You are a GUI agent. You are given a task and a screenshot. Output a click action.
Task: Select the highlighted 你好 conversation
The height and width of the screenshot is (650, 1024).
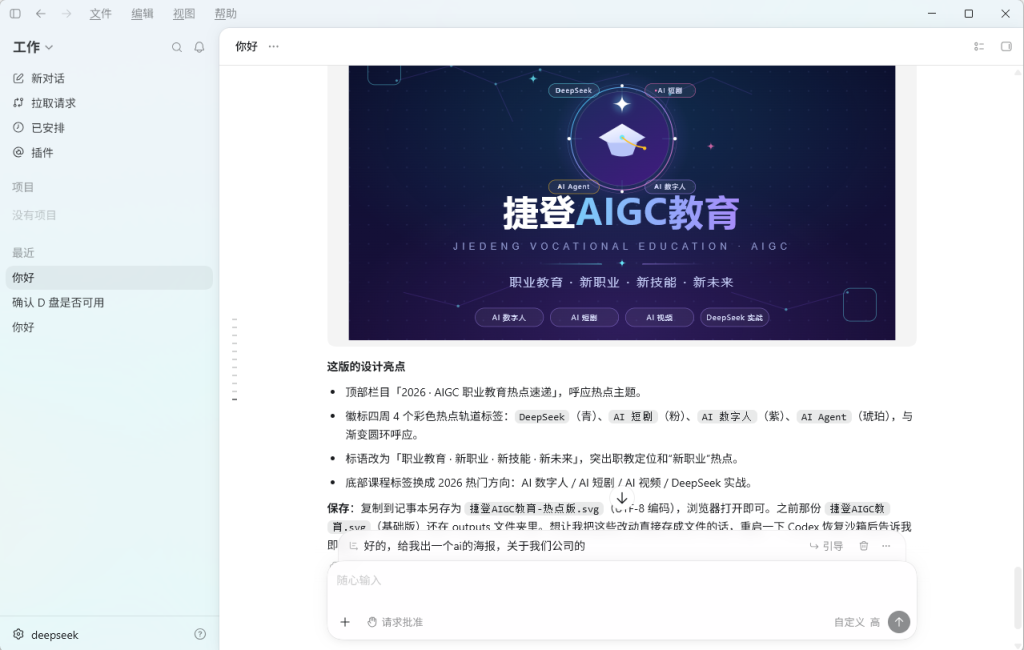pos(109,278)
